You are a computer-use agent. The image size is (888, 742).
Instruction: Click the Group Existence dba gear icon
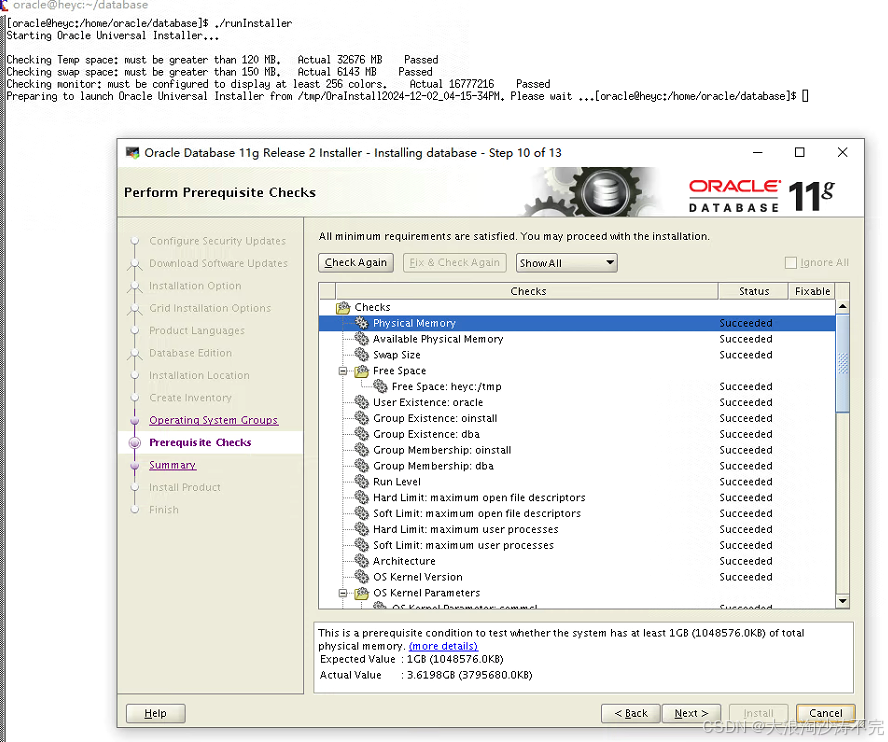pyautogui.click(x=361, y=434)
